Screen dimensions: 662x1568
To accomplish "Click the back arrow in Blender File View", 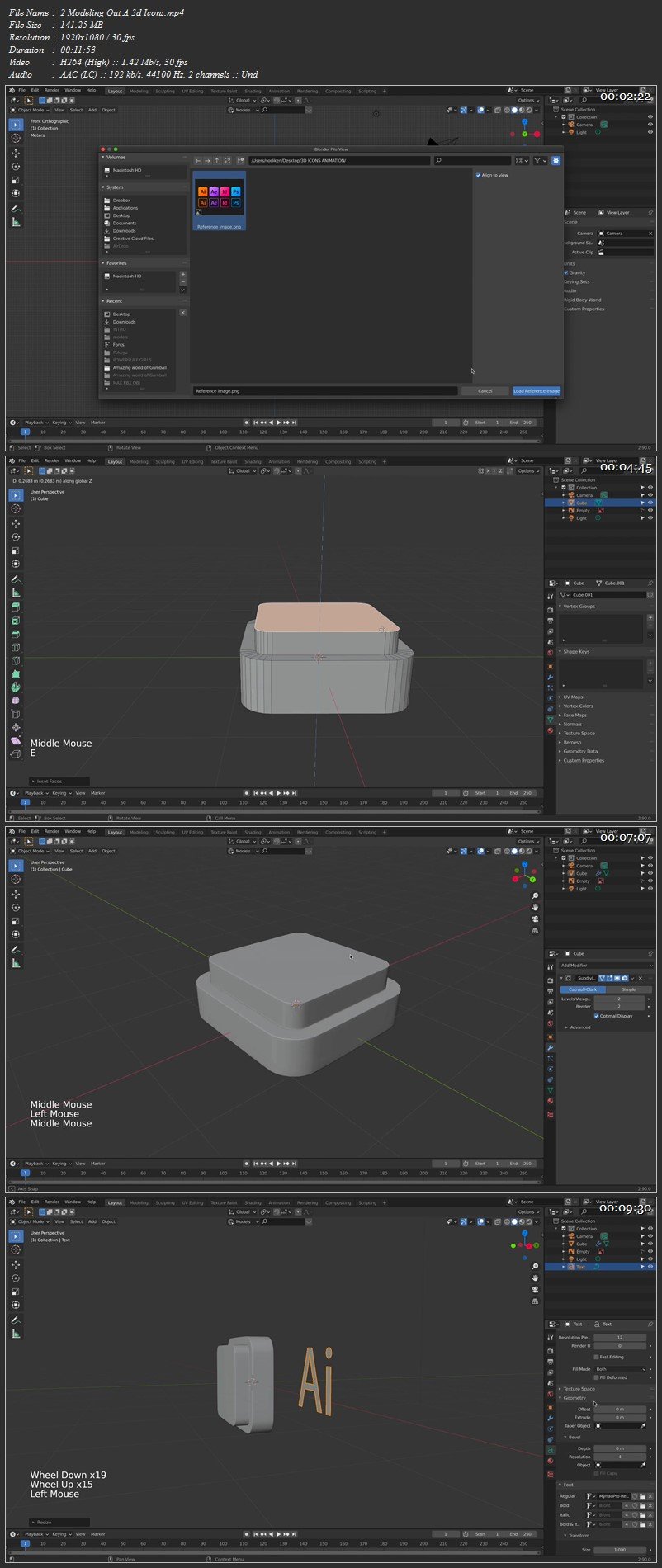I will tap(197, 161).
